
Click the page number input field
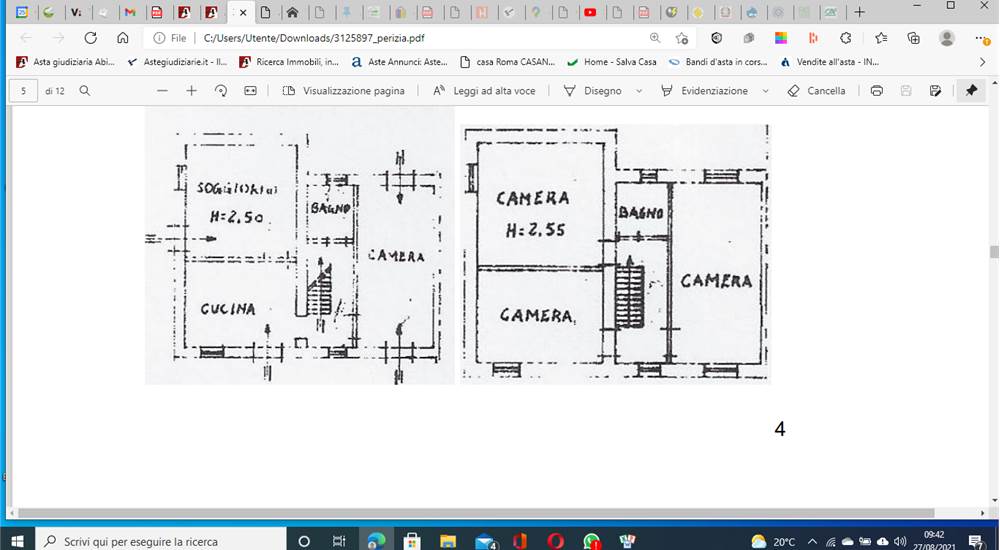[x=24, y=91]
